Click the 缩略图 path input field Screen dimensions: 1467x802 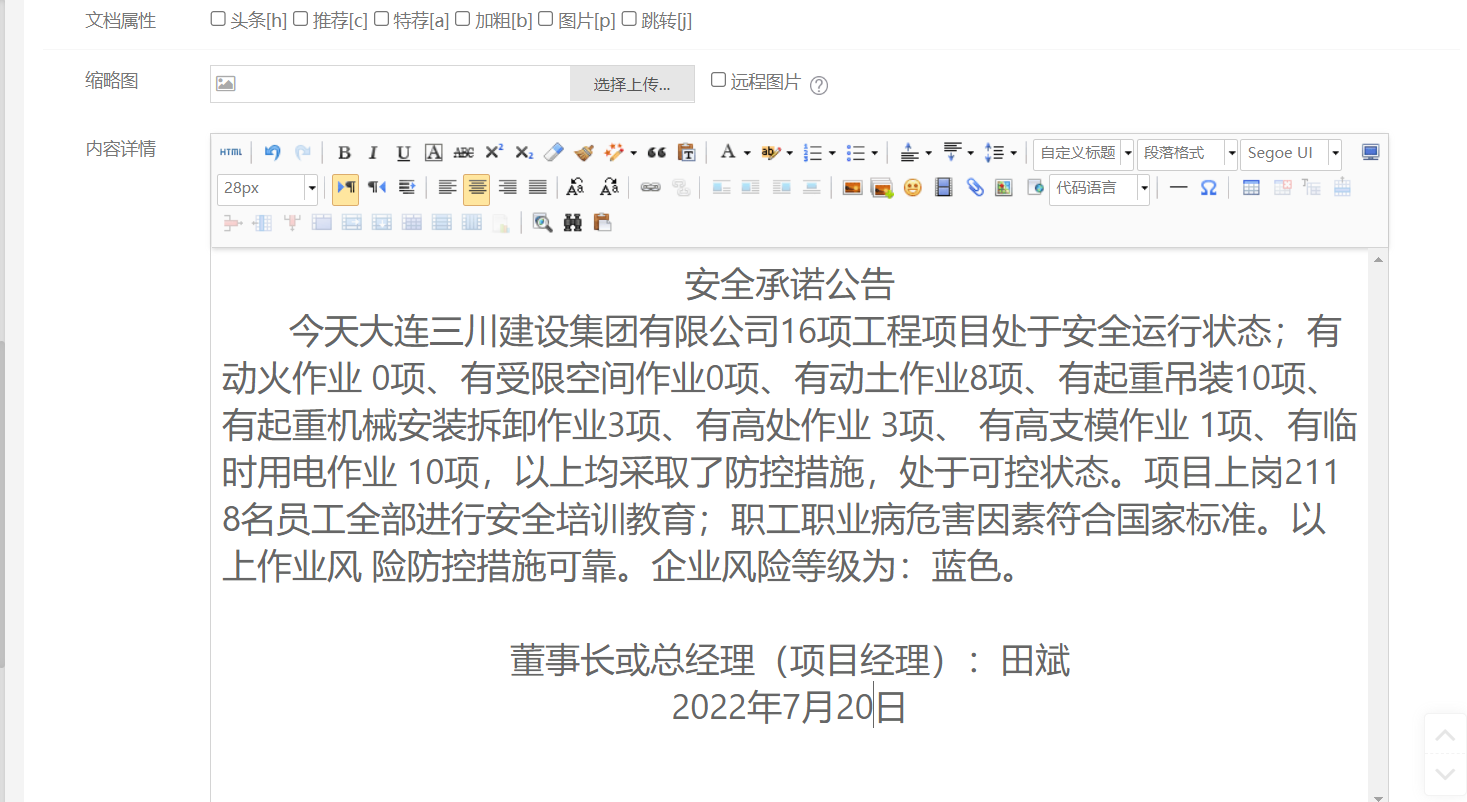(x=390, y=84)
